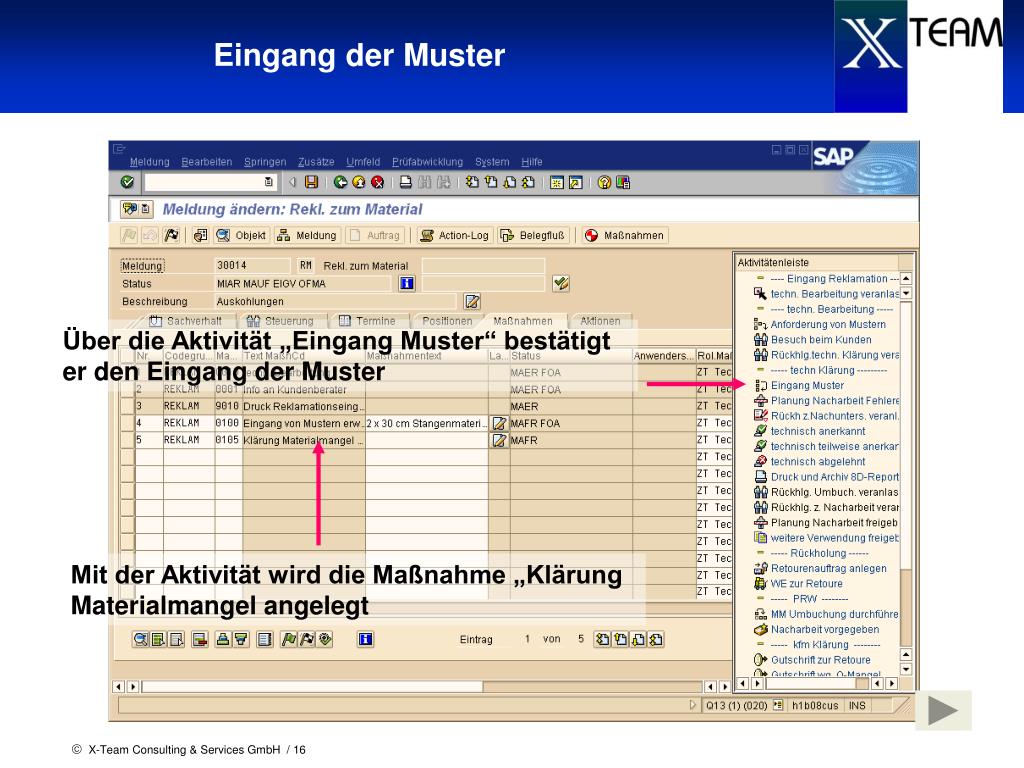Click the Save diskette icon

click(312, 182)
